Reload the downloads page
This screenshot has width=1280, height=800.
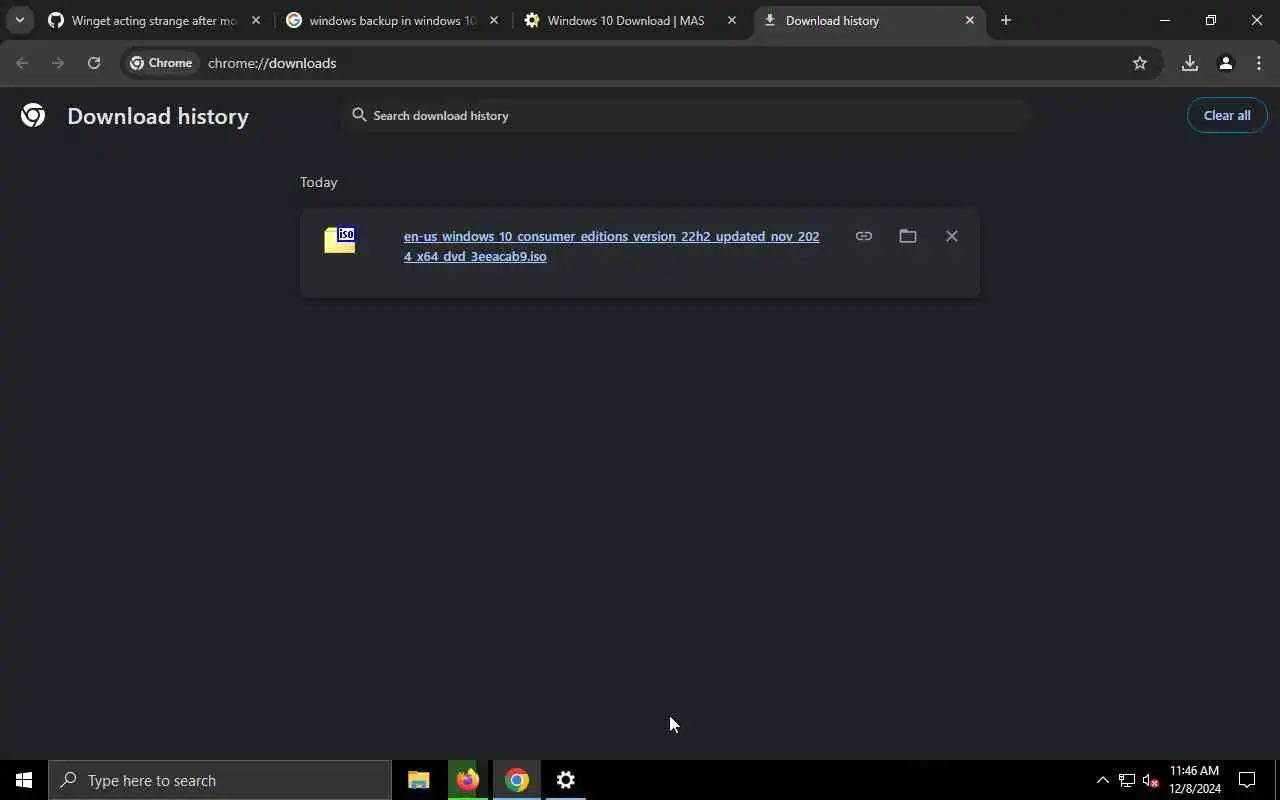94,63
